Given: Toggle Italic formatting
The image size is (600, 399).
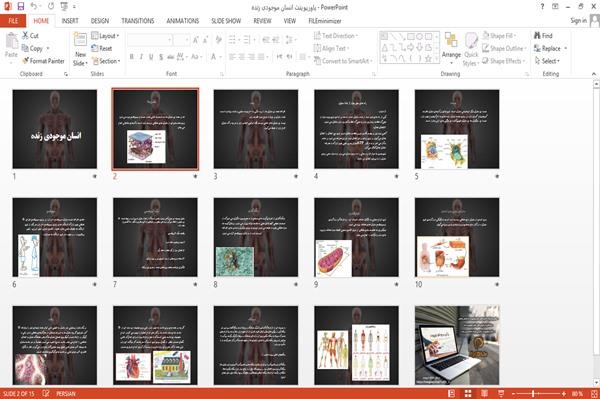Looking at the screenshot, I should click(141, 57).
